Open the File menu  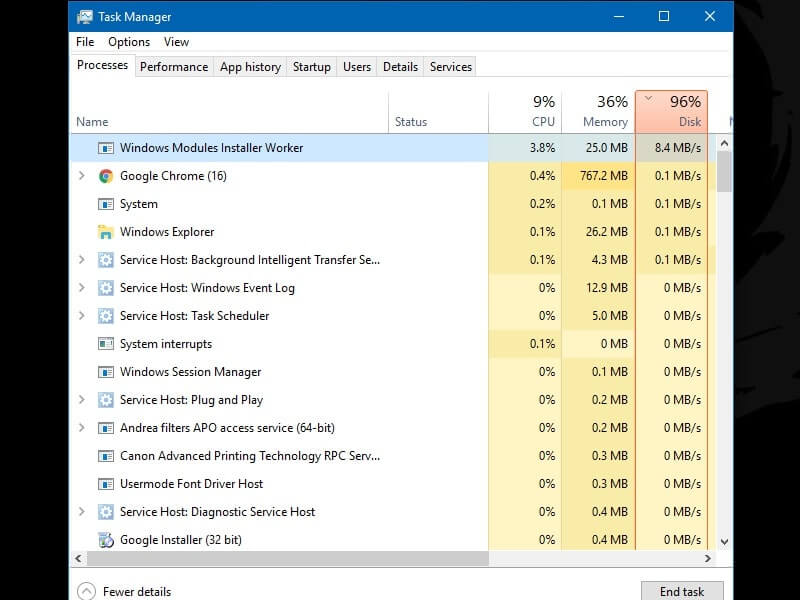click(85, 42)
